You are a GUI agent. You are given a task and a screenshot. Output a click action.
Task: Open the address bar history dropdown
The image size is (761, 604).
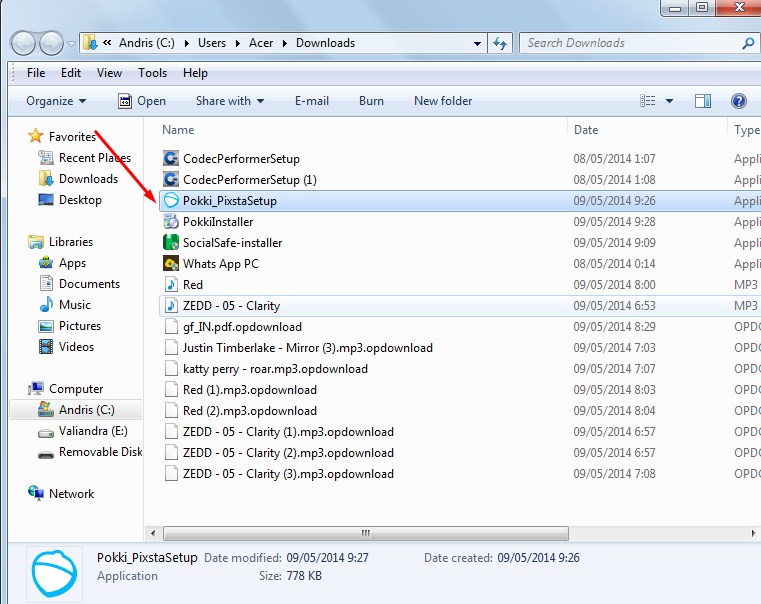(x=478, y=43)
